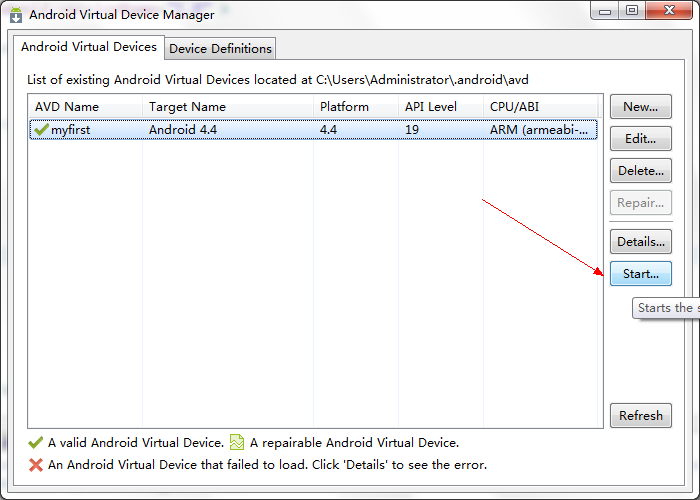Switch to Android Virtual Devices tab
This screenshot has width=700, height=500.
pyautogui.click(x=89, y=47)
